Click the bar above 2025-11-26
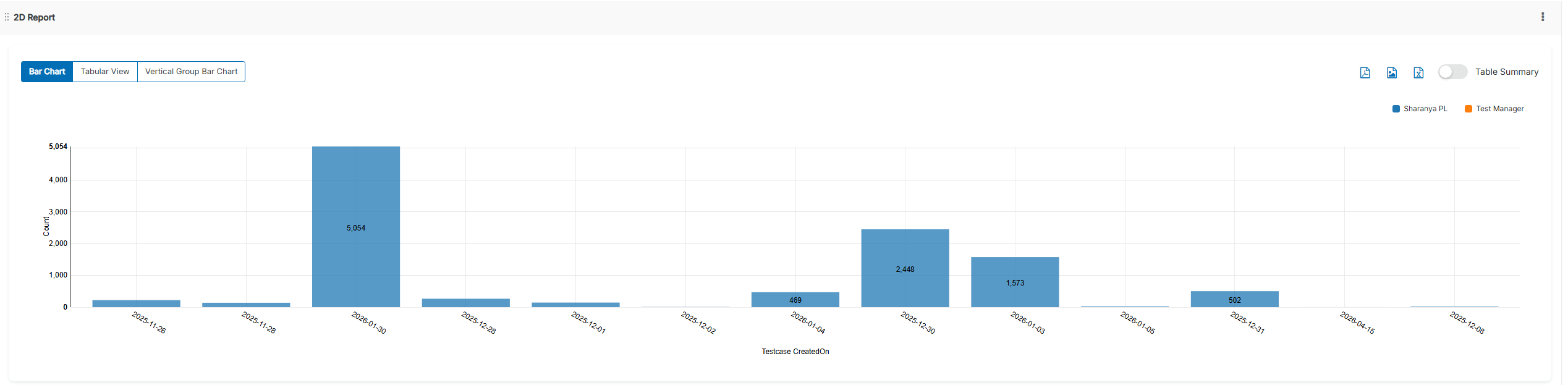 click(x=136, y=303)
